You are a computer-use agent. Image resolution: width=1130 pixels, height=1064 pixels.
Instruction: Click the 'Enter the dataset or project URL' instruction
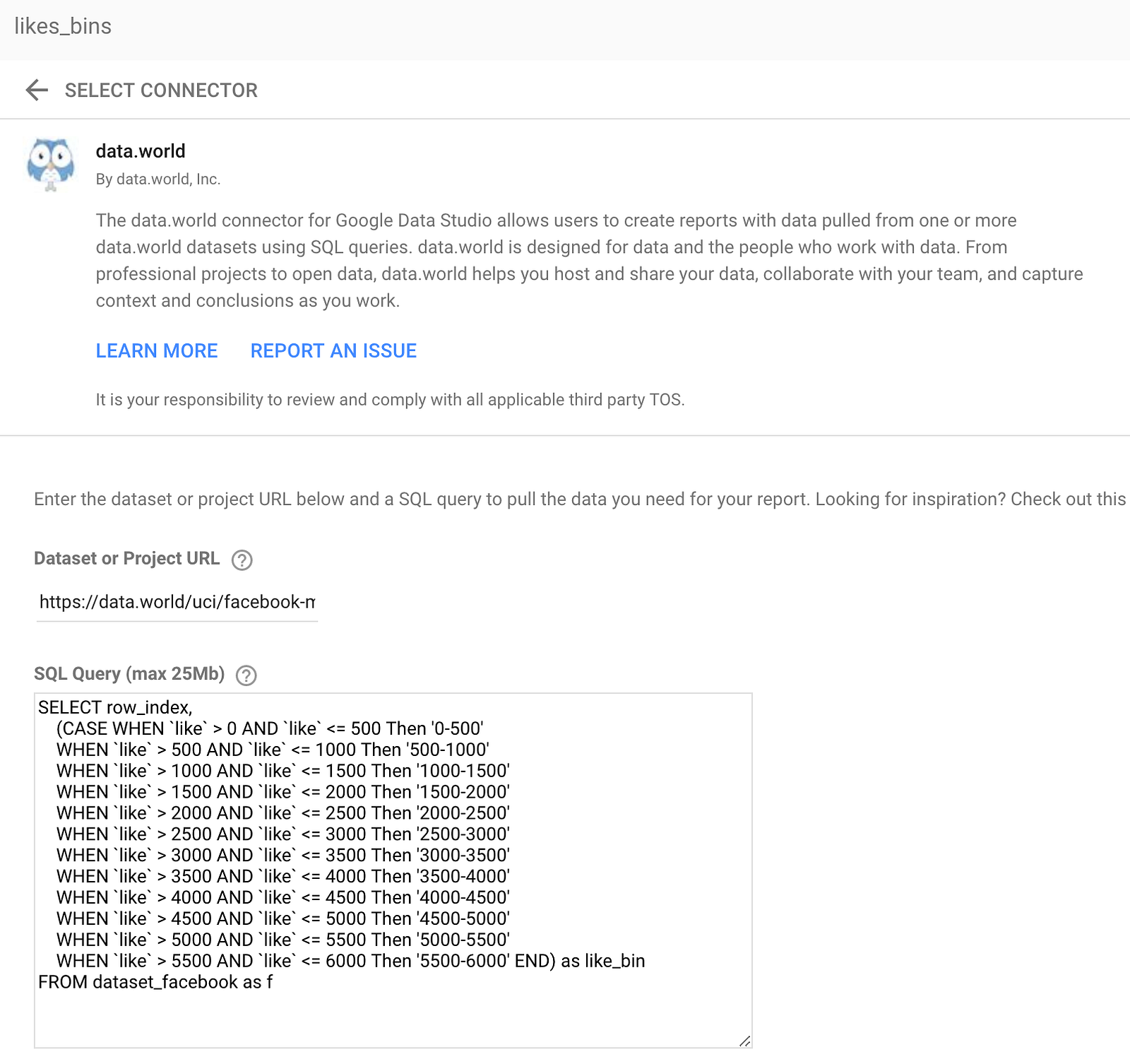pos(580,499)
